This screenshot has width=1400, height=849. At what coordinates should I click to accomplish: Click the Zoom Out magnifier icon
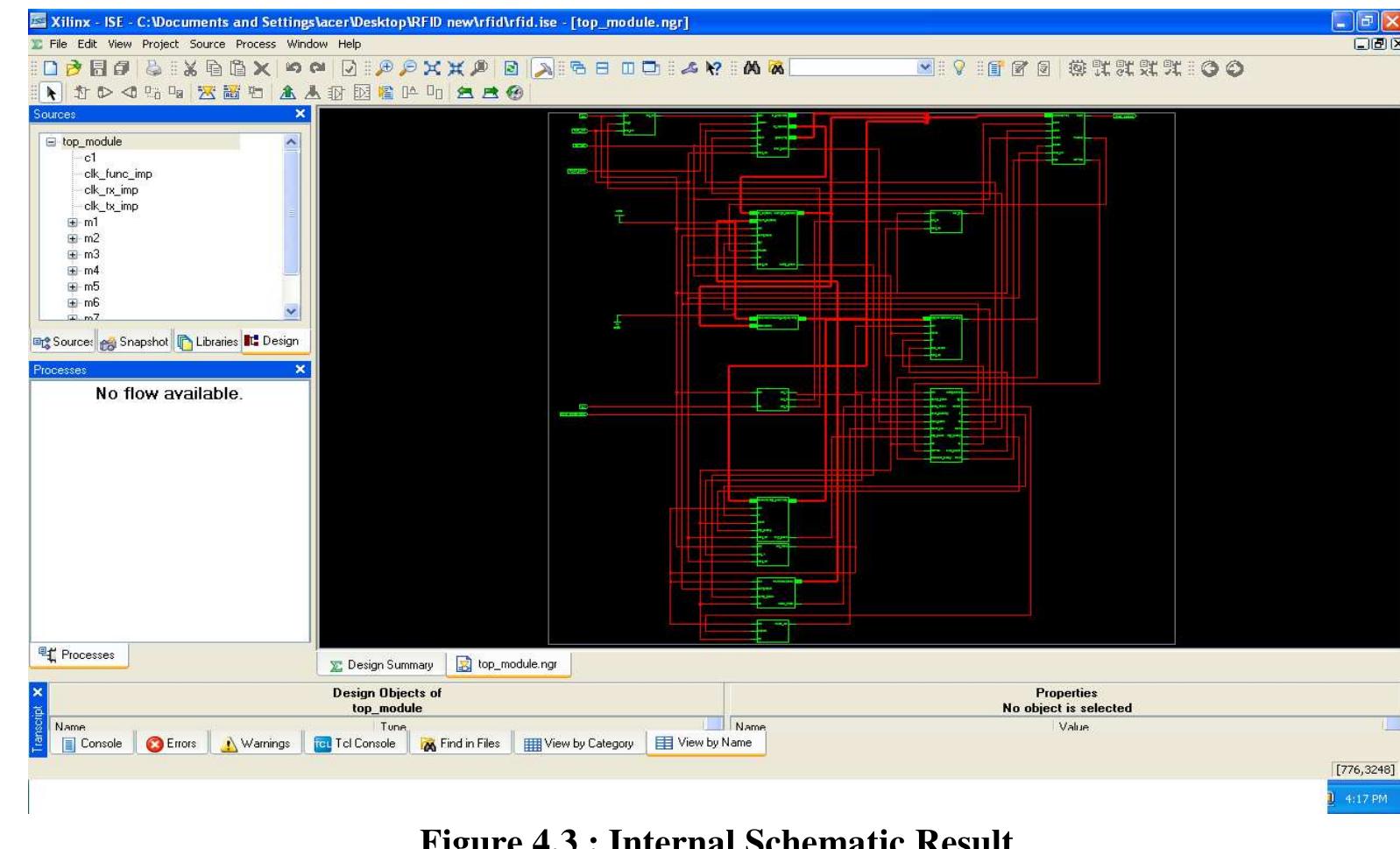coord(407,68)
